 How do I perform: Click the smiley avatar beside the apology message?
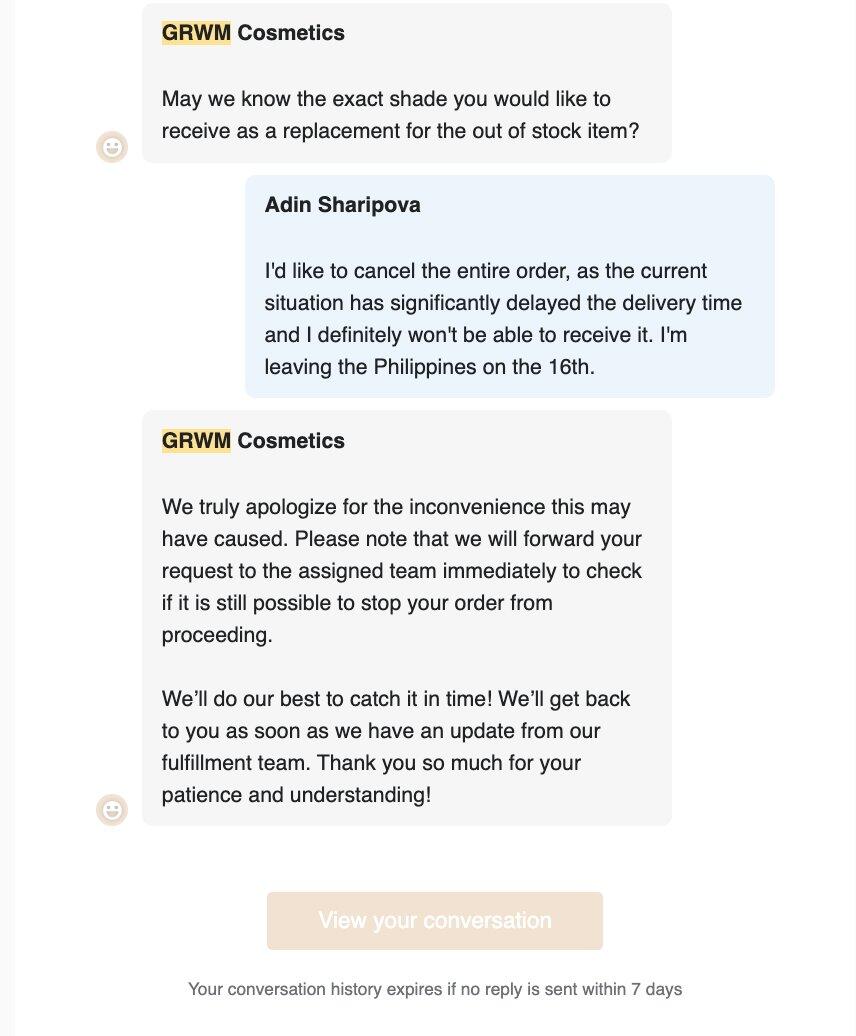[112, 809]
